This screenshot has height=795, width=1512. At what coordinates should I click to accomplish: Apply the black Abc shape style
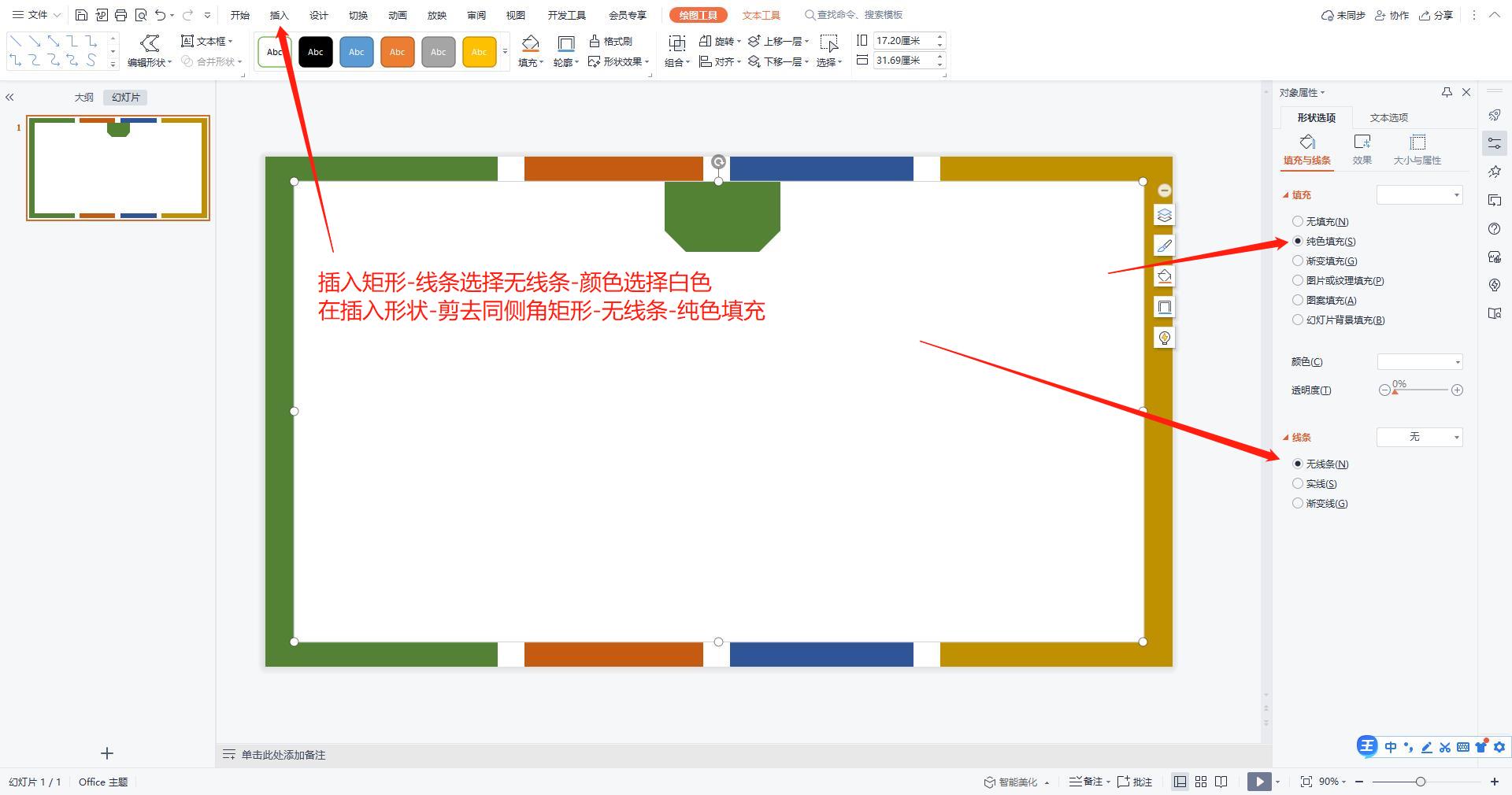(315, 52)
